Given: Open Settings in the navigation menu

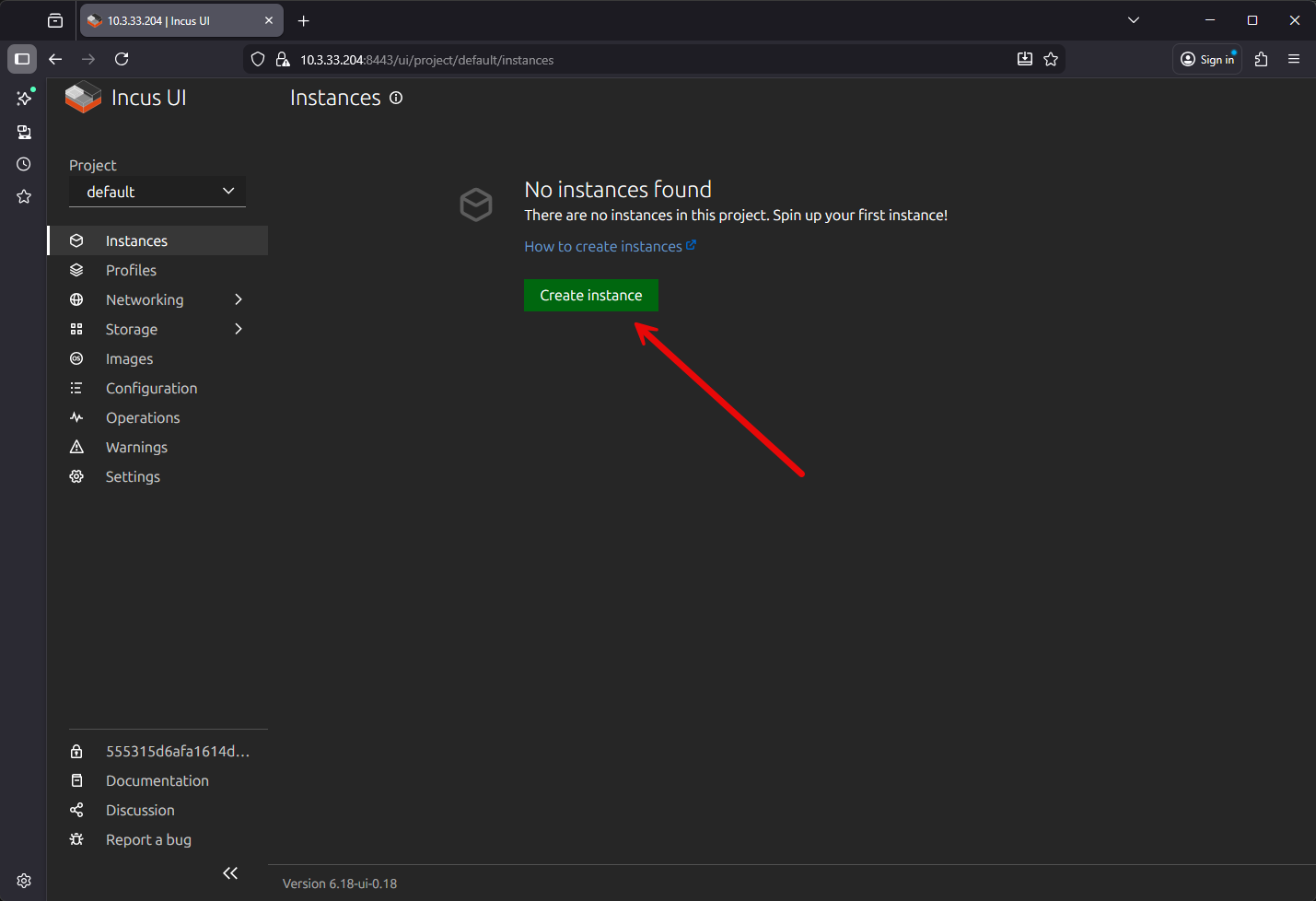Looking at the screenshot, I should [157, 476].
